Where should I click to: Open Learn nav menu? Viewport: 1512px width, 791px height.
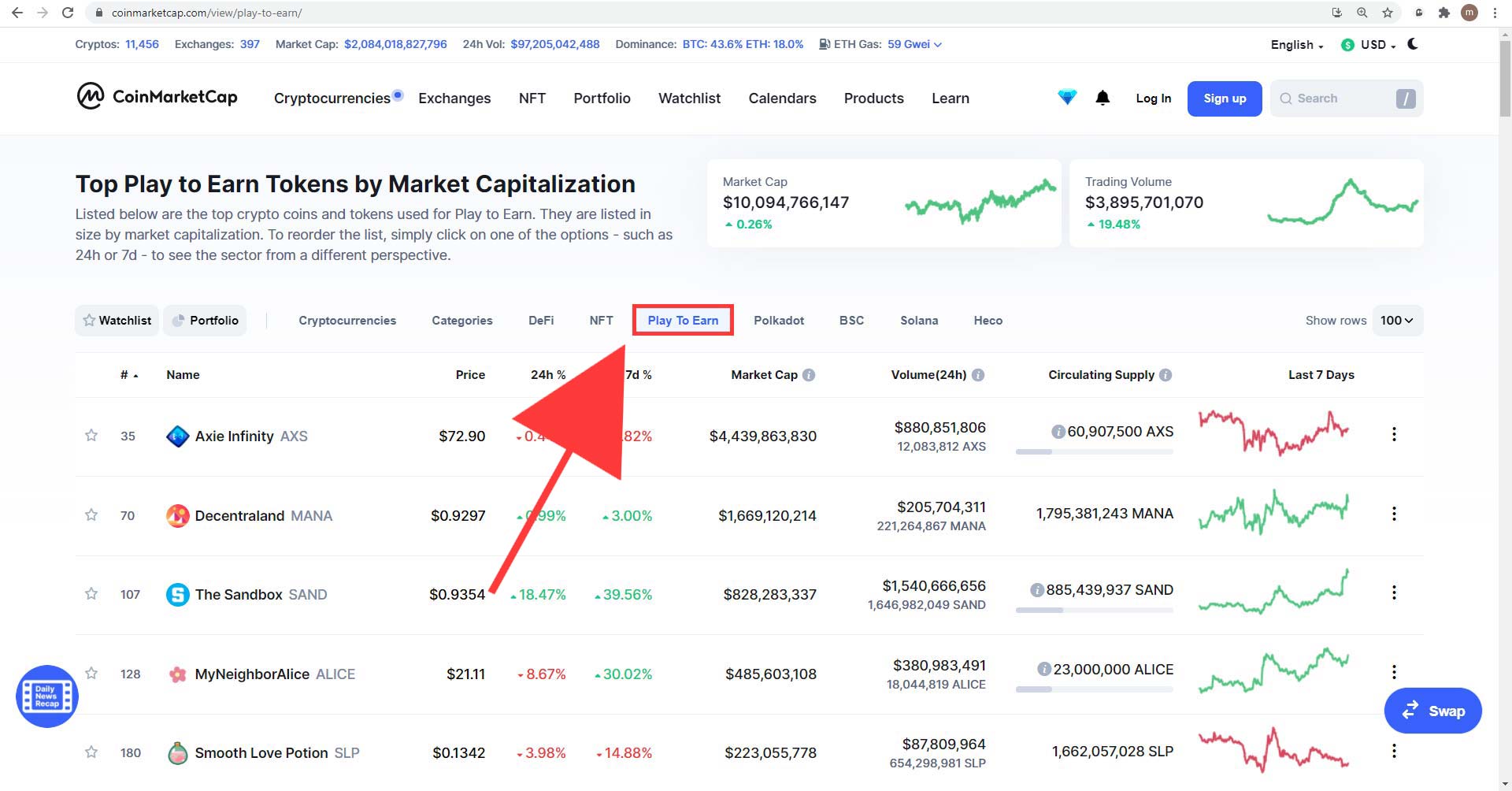[x=951, y=98]
